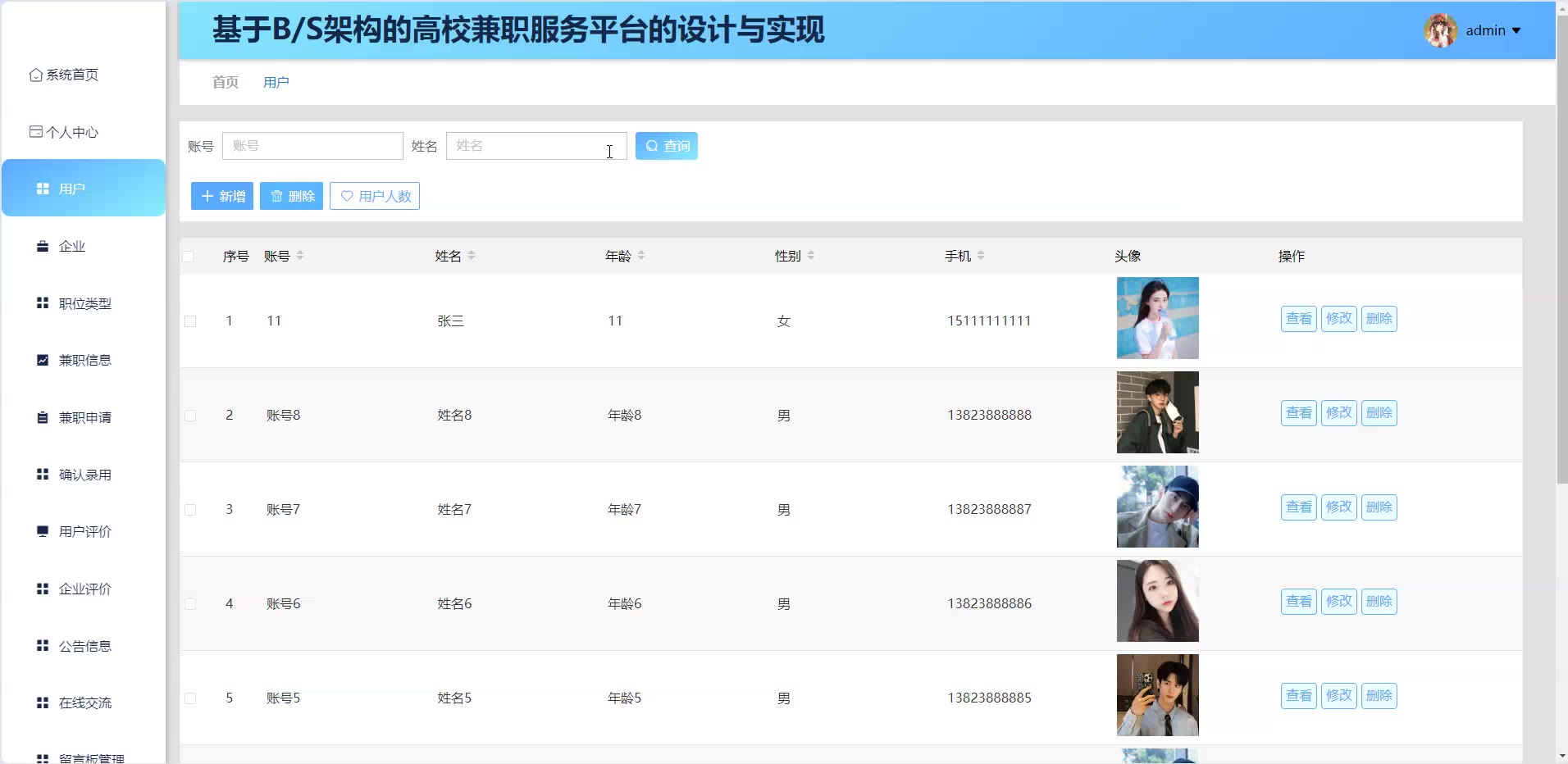Click the clipboard icon for 兼职申请
The width and height of the screenshot is (1568, 764).
click(43, 417)
